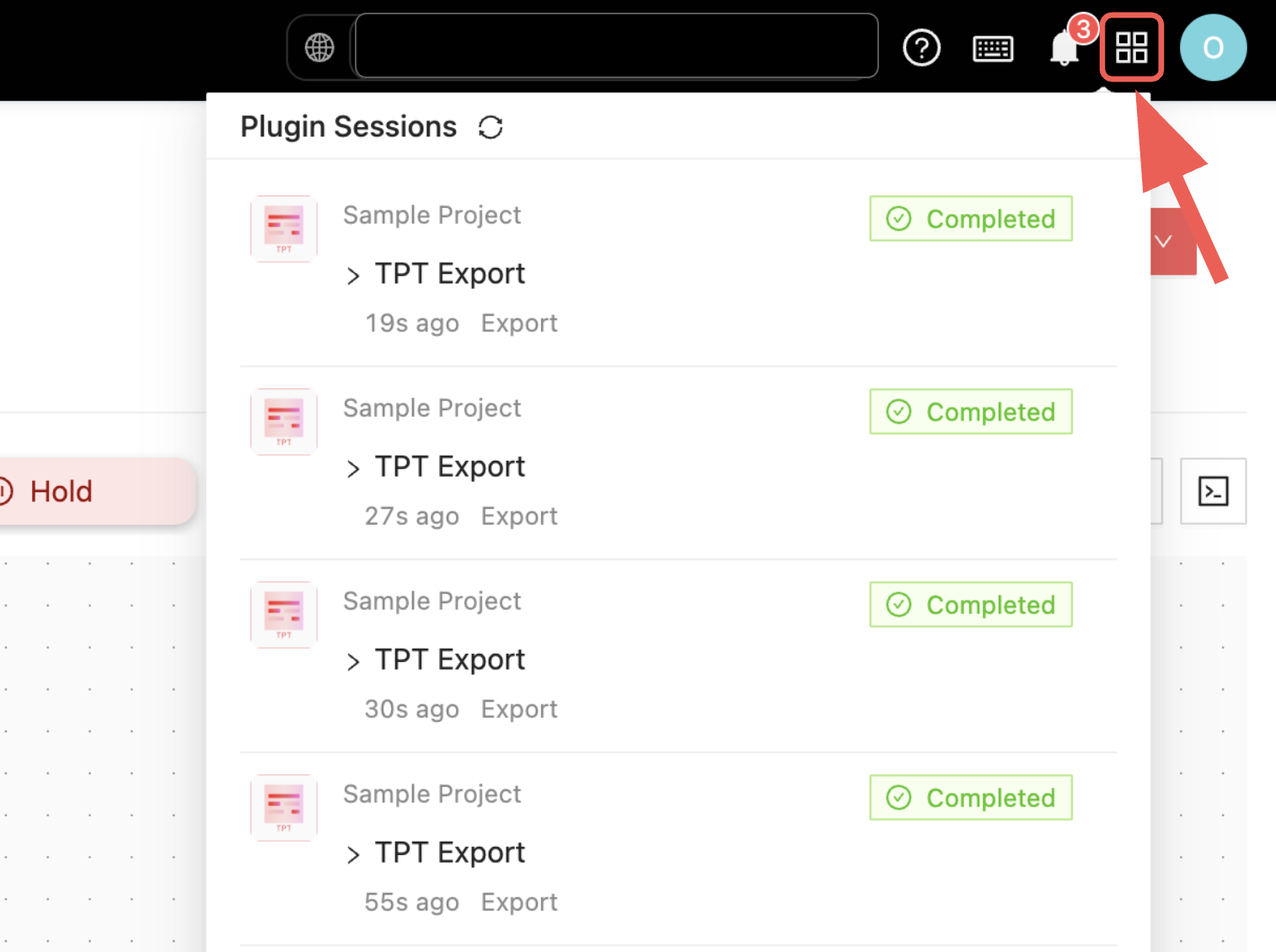The height and width of the screenshot is (952, 1276).
Task: Click Completed badge on first session
Action: (970, 219)
